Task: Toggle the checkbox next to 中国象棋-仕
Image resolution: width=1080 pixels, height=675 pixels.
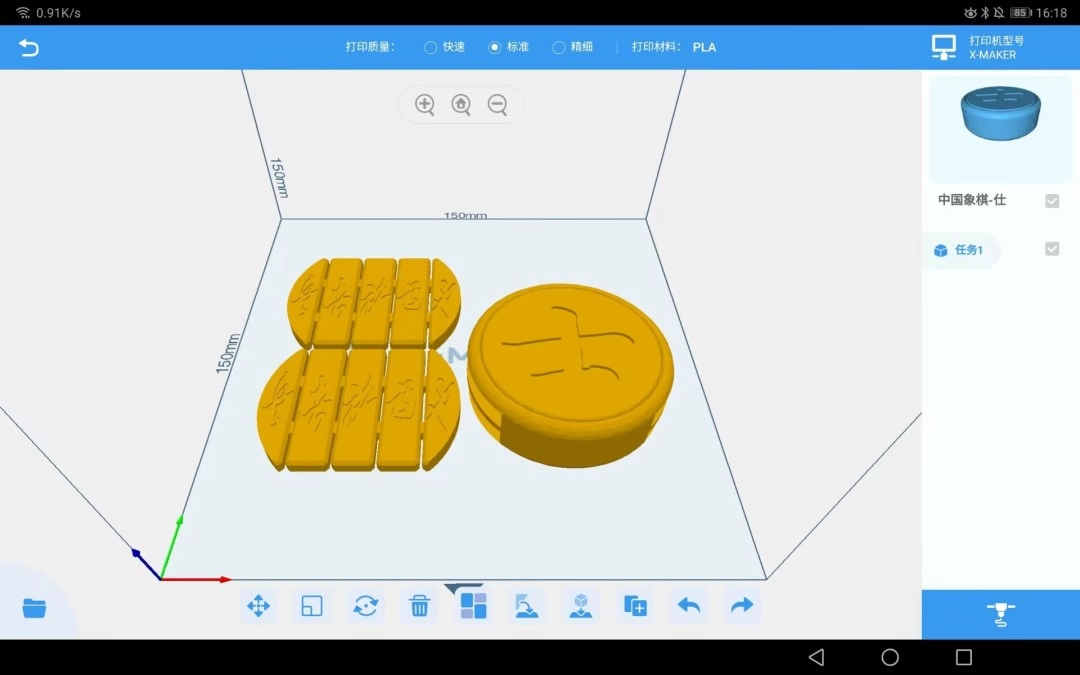Action: [x=1051, y=200]
